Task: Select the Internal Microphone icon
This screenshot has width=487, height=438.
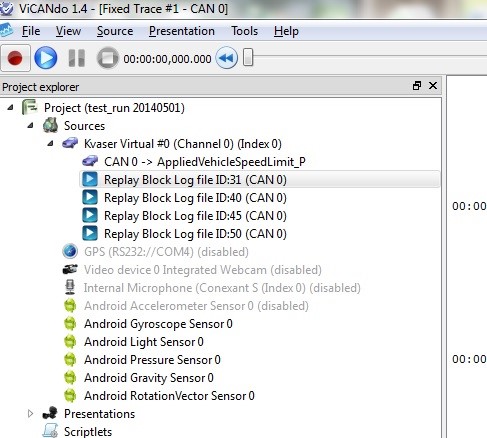Action: coord(70,287)
